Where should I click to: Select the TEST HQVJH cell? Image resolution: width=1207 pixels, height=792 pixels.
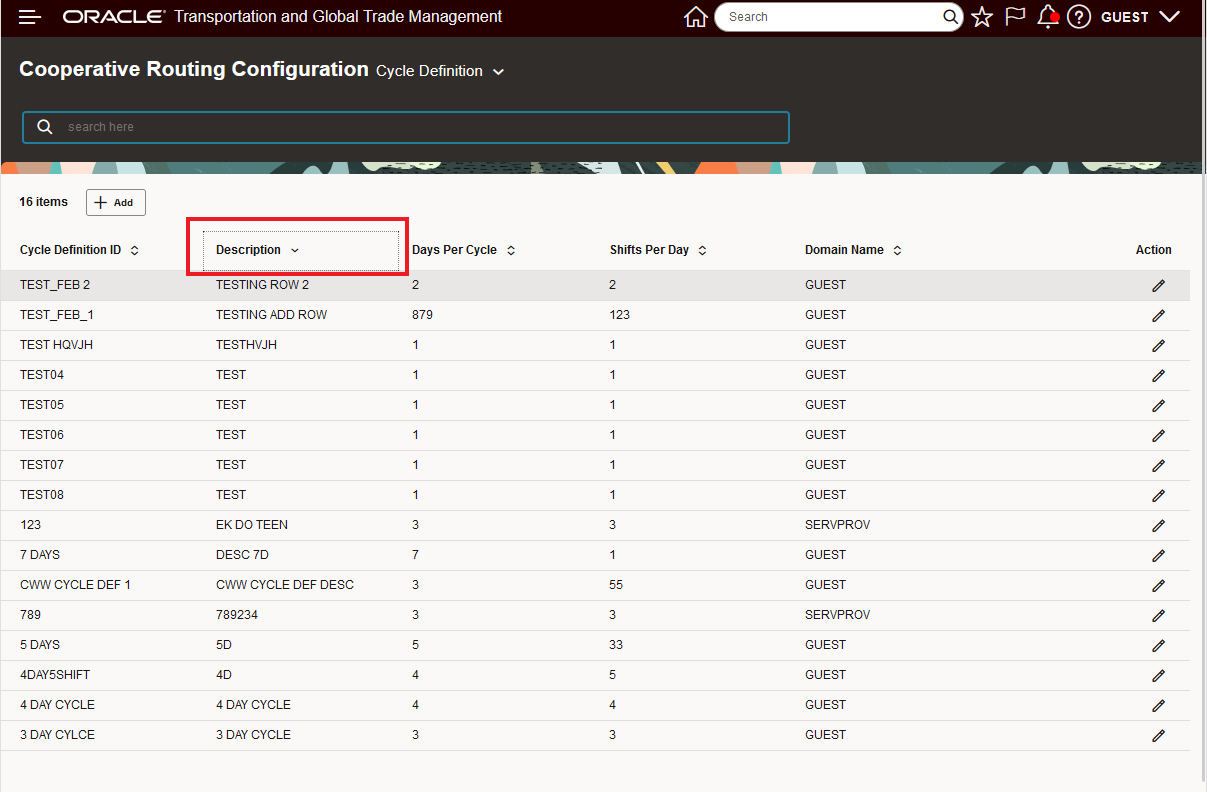(x=56, y=345)
